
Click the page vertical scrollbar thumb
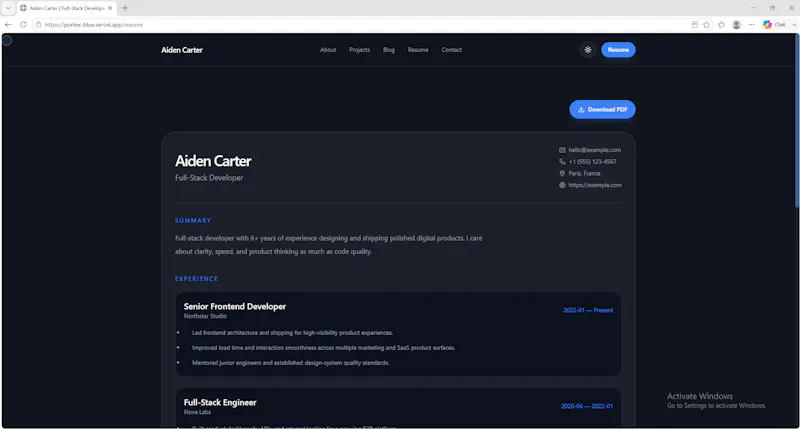point(796,121)
